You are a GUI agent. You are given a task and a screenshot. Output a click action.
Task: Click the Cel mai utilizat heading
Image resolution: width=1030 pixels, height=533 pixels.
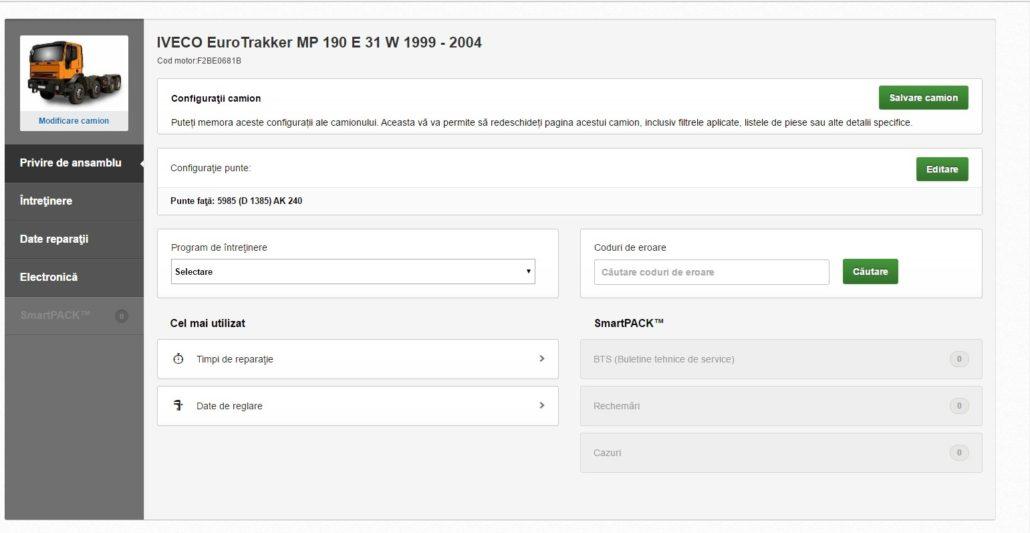tap(208, 323)
